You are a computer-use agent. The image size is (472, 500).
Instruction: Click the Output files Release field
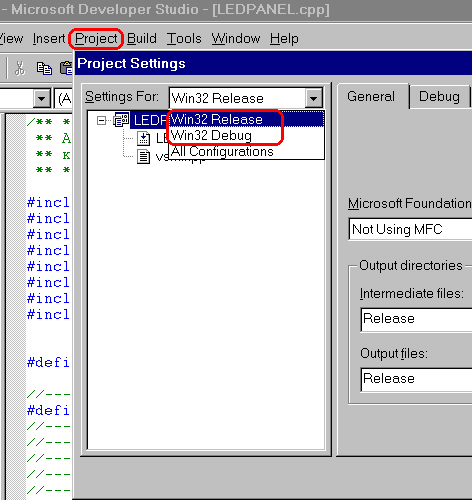pyautogui.click(x=417, y=379)
